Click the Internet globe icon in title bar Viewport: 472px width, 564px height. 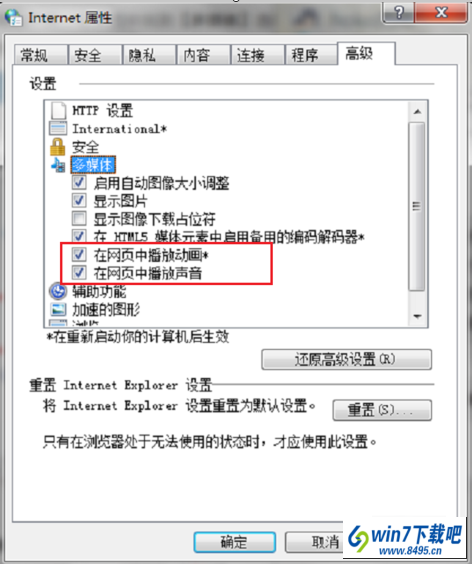click(13, 17)
